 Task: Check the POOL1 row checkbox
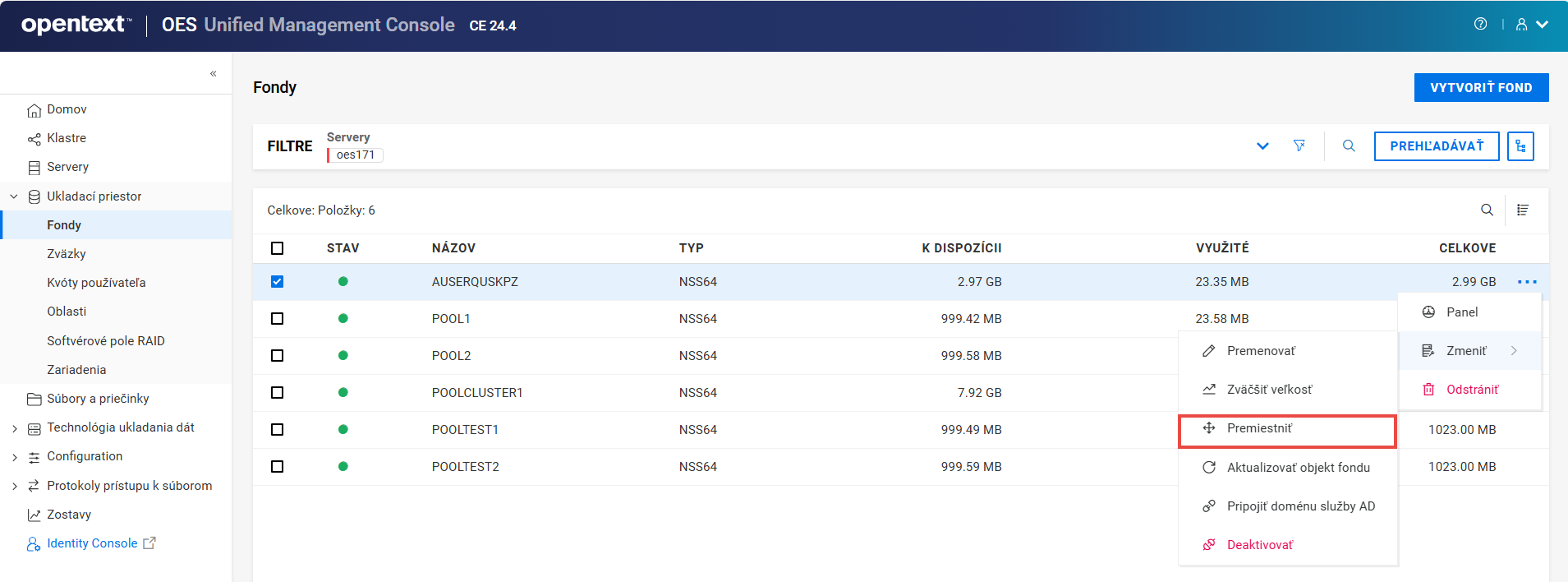coord(278,319)
